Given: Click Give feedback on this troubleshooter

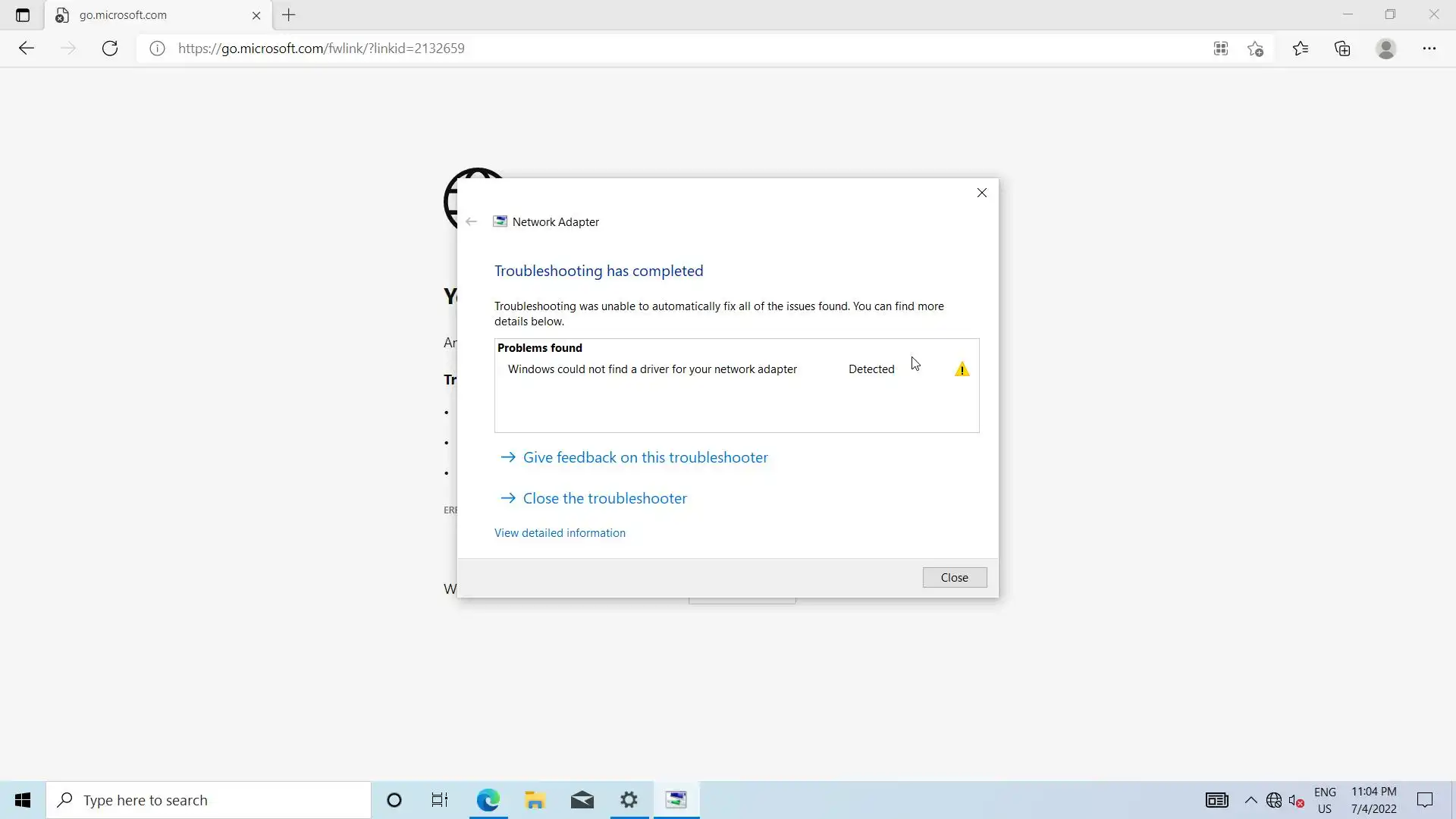Looking at the screenshot, I should [x=645, y=457].
